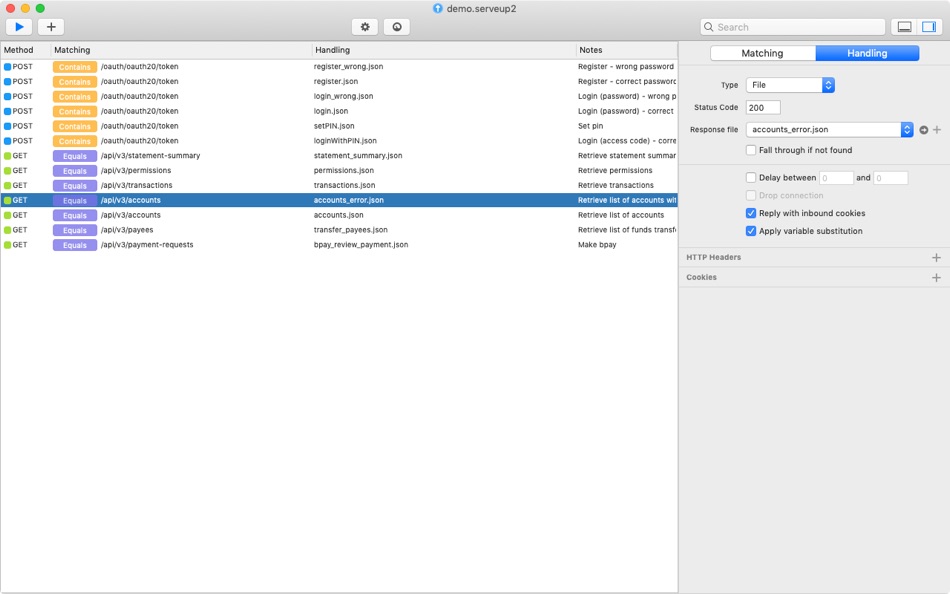Viewport: 950px width, 594px height.
Task: Click the green GET indicator for permissions.json row
Action: click(x=8, y=170)
